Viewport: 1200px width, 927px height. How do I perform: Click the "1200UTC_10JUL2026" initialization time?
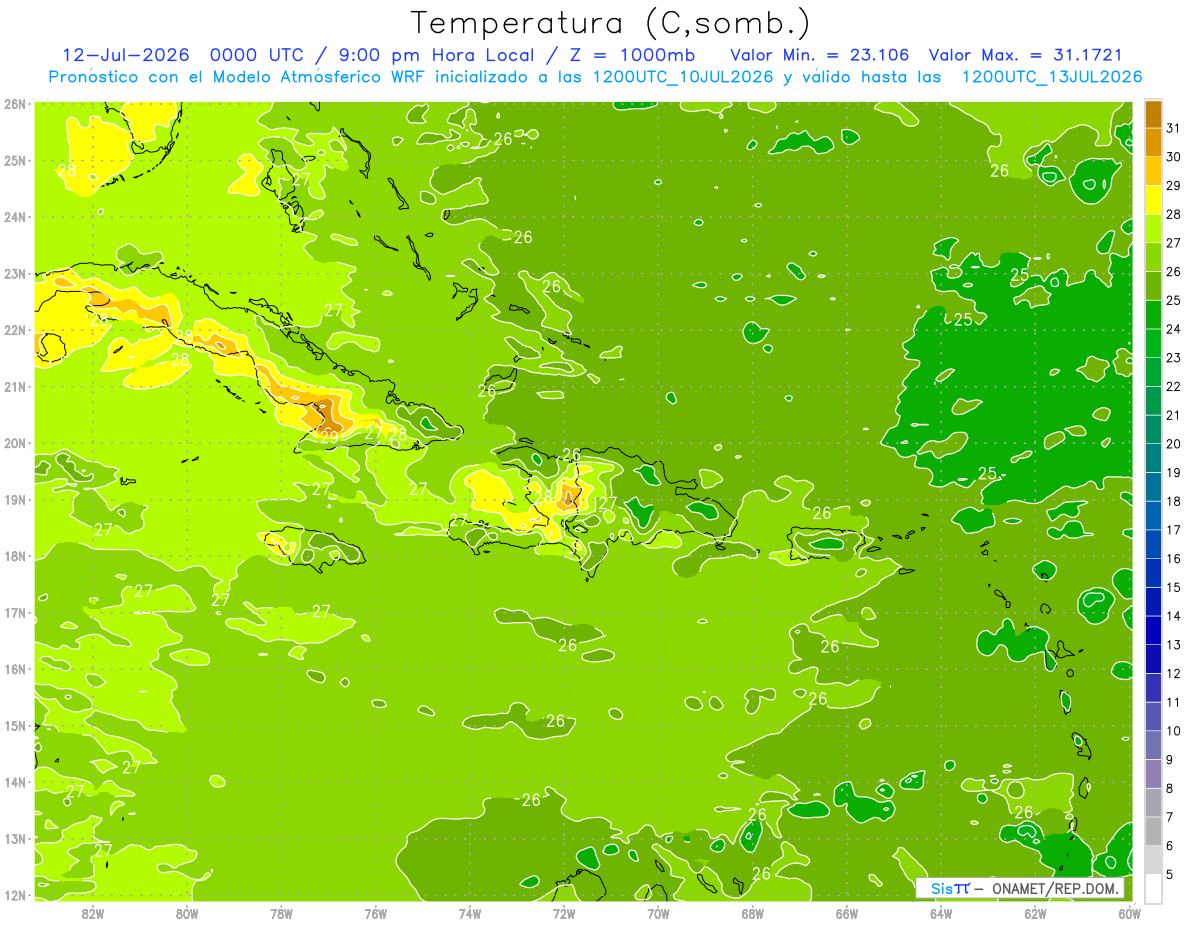(683, 77)
